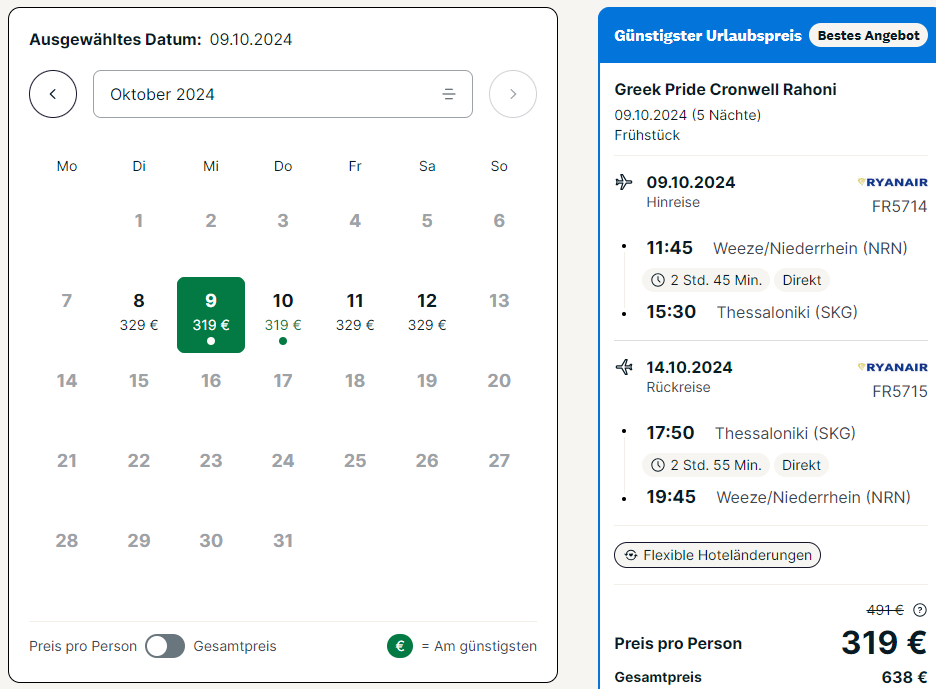Click the question mark beside 491 € price
The width and height of the screenshot is (936, 689).
(920, 610)
